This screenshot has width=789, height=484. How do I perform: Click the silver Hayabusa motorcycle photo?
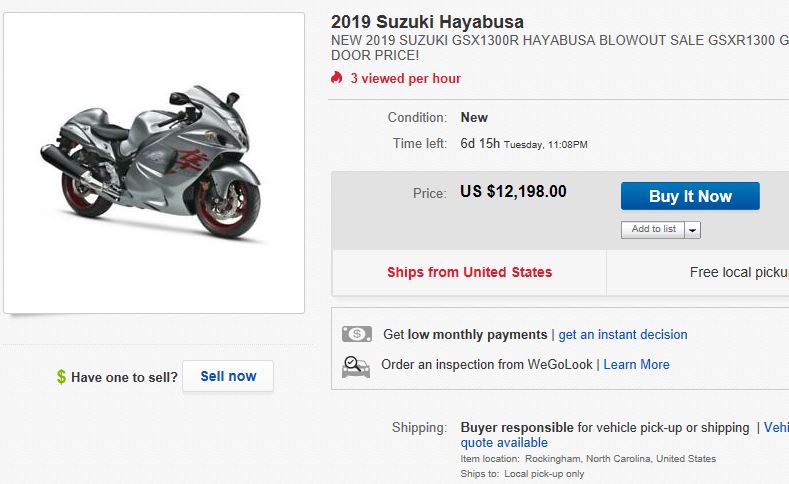(x=154, y=165)
